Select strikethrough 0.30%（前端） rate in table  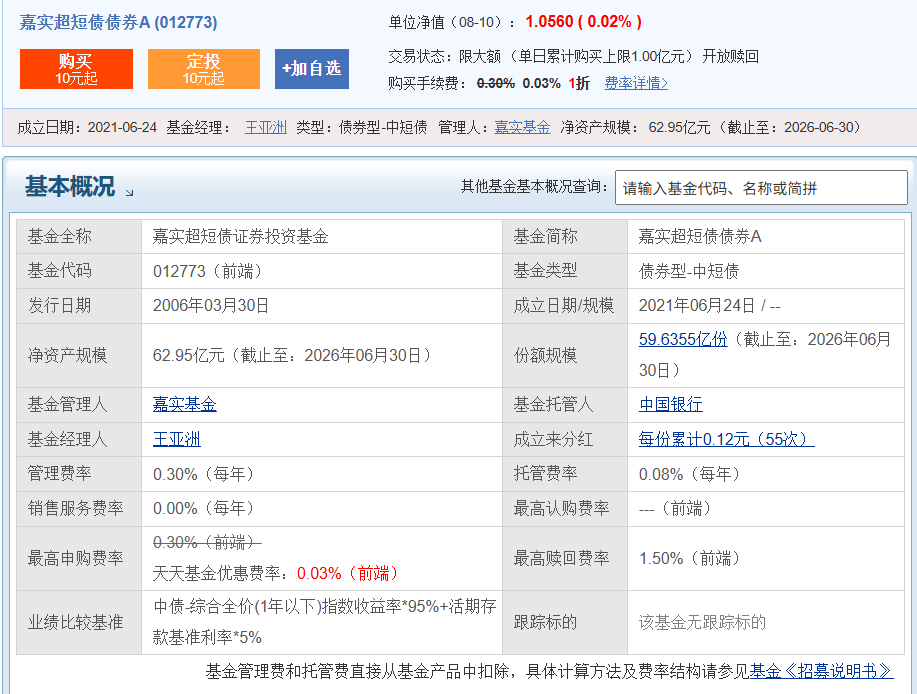[x=206, y=543]
